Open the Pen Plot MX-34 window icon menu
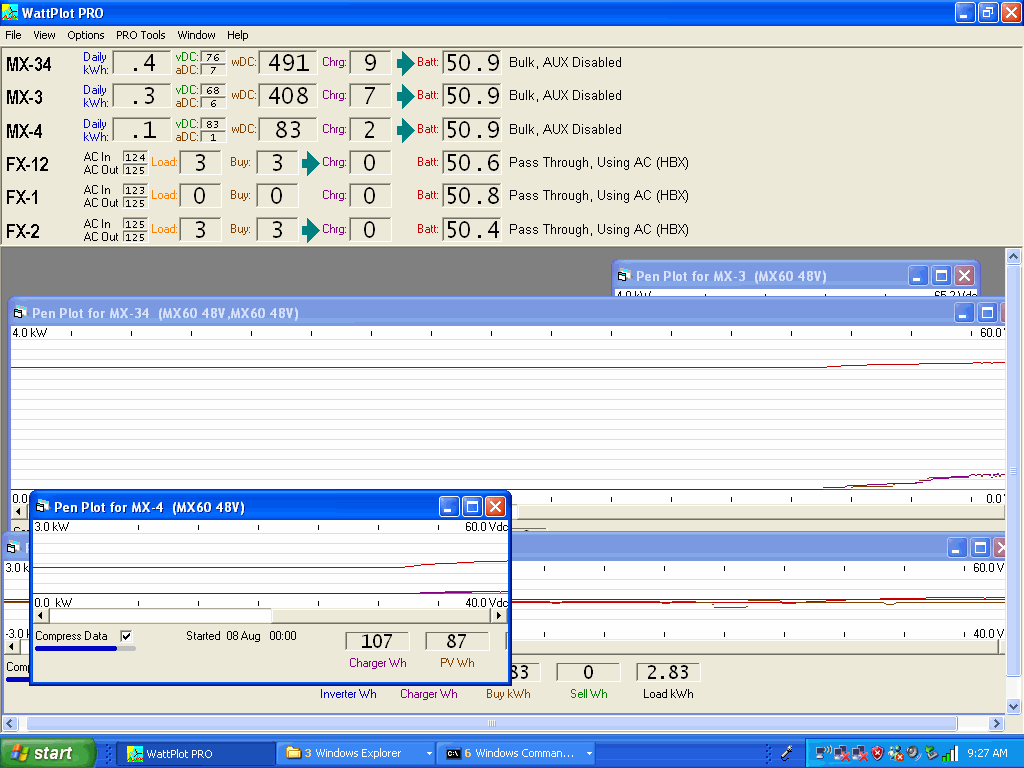Image resolution: width=1024 pixels, height=768 pixels. pyautogui.click(x=19, y=313)
